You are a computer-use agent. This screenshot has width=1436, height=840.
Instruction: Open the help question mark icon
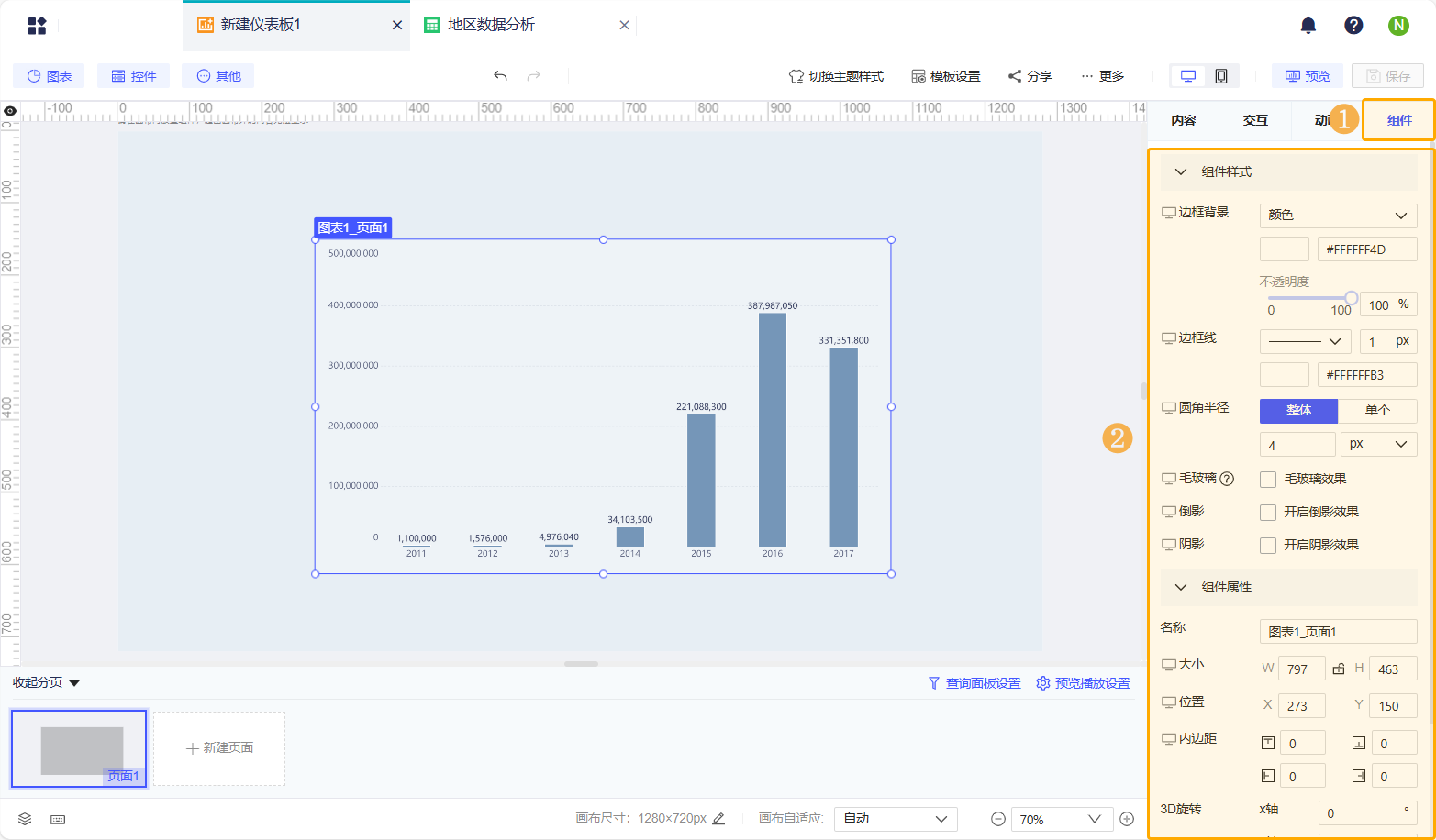pos(1353,26)
